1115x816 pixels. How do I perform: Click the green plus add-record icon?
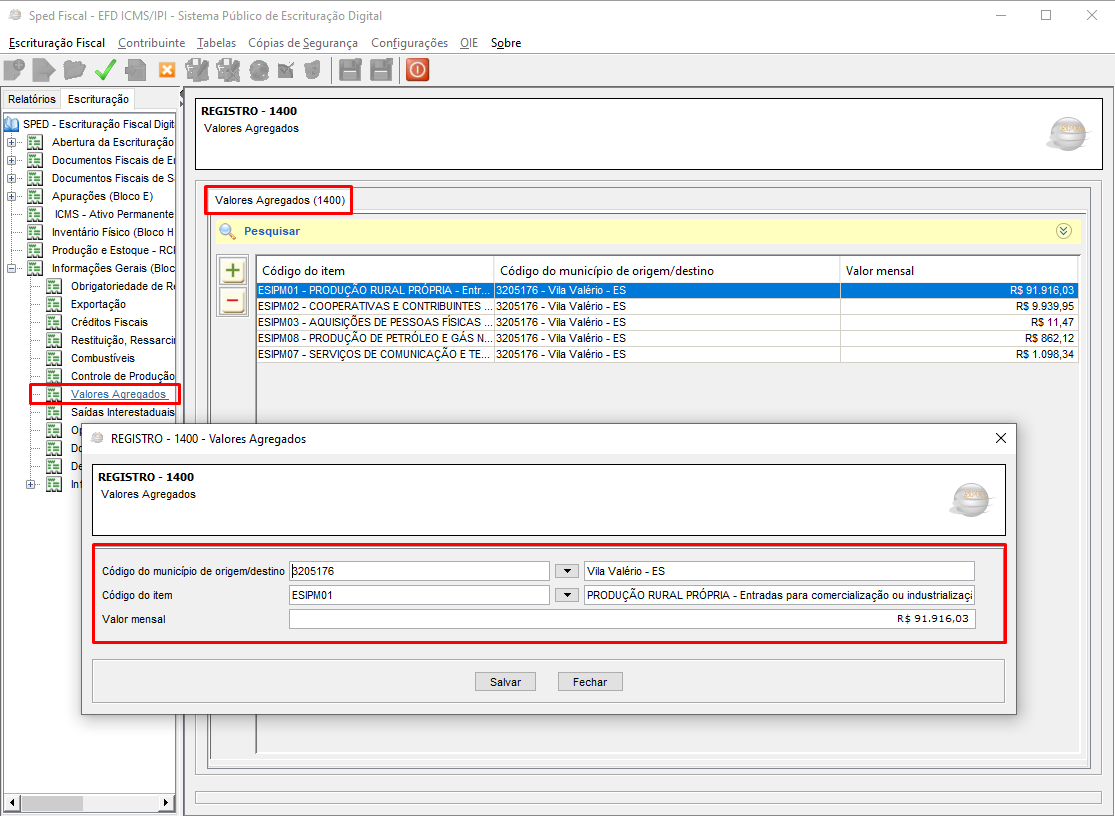[x=232, y=271]
